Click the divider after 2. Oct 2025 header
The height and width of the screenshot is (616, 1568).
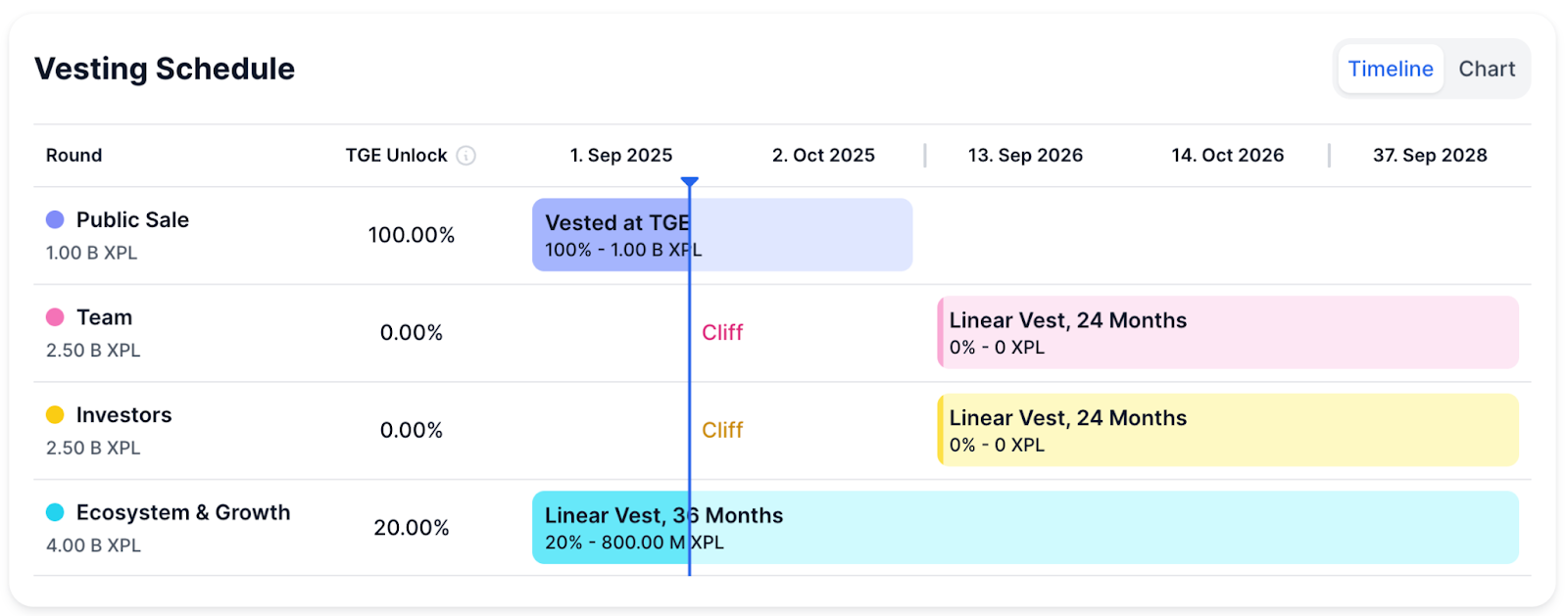tap(924, 155)
